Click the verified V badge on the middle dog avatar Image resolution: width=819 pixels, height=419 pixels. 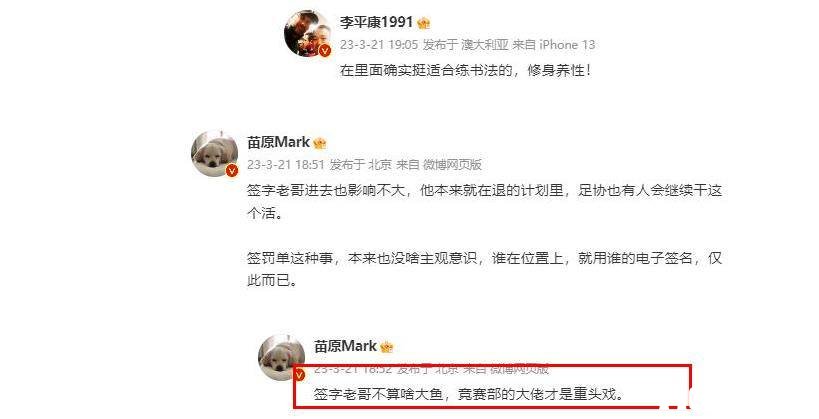[232, 170]
